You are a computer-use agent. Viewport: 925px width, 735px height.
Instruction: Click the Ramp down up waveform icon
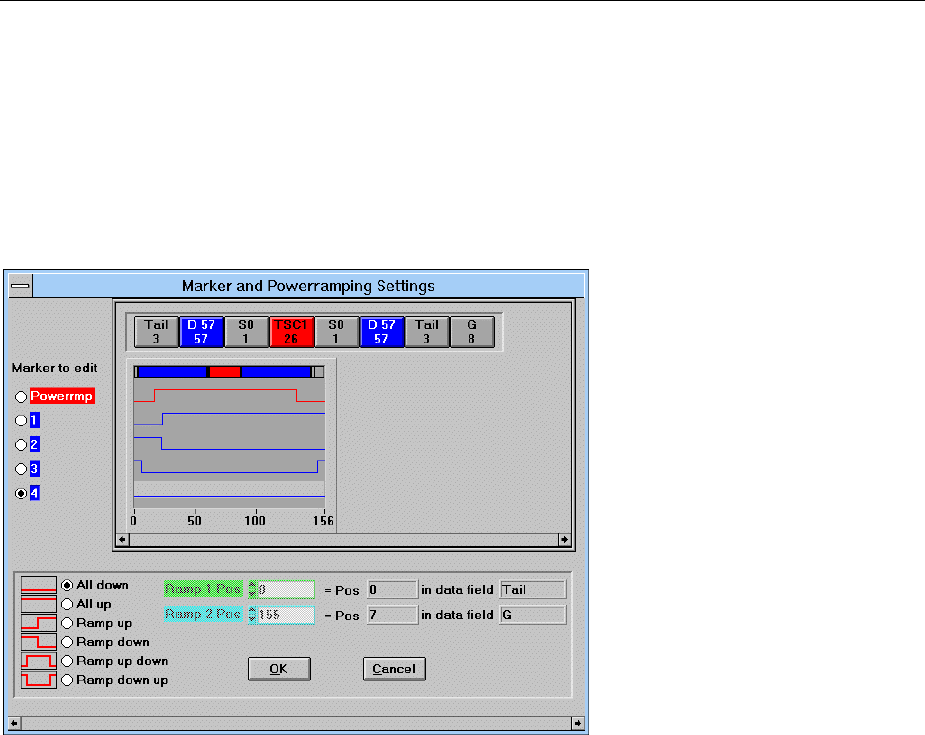point(39,680)
